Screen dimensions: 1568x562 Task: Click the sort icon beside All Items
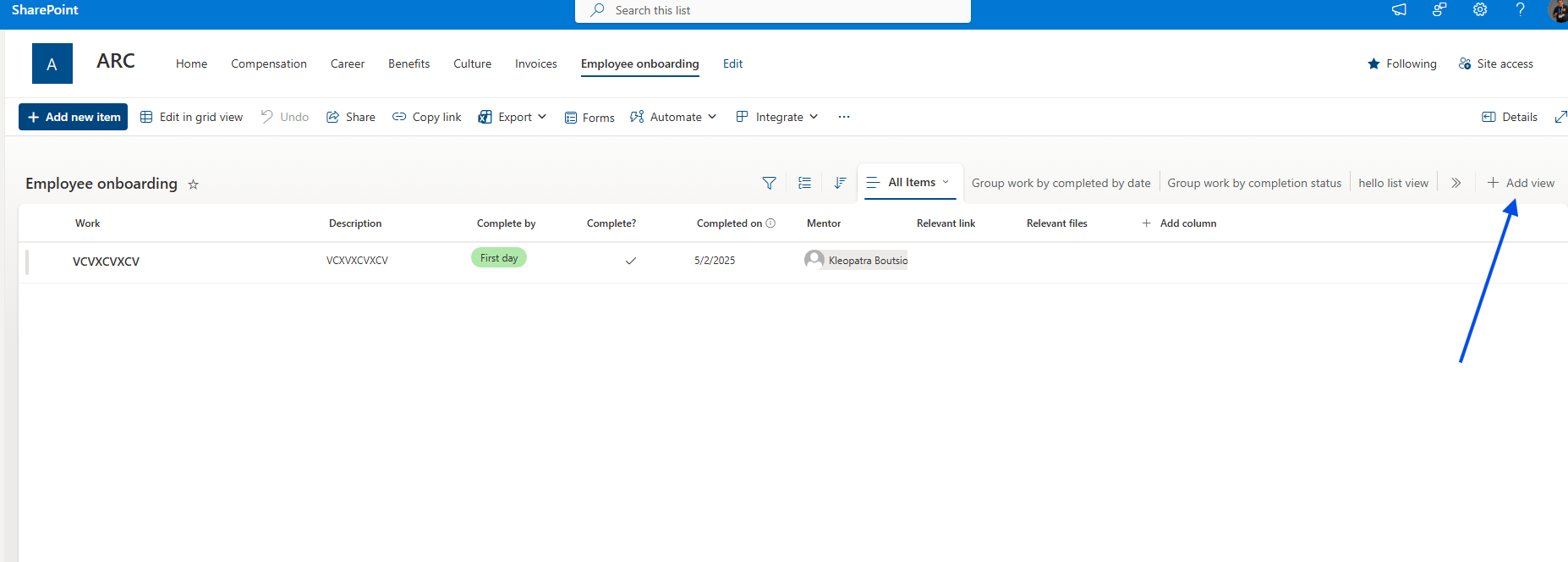(x=840, y=183)
